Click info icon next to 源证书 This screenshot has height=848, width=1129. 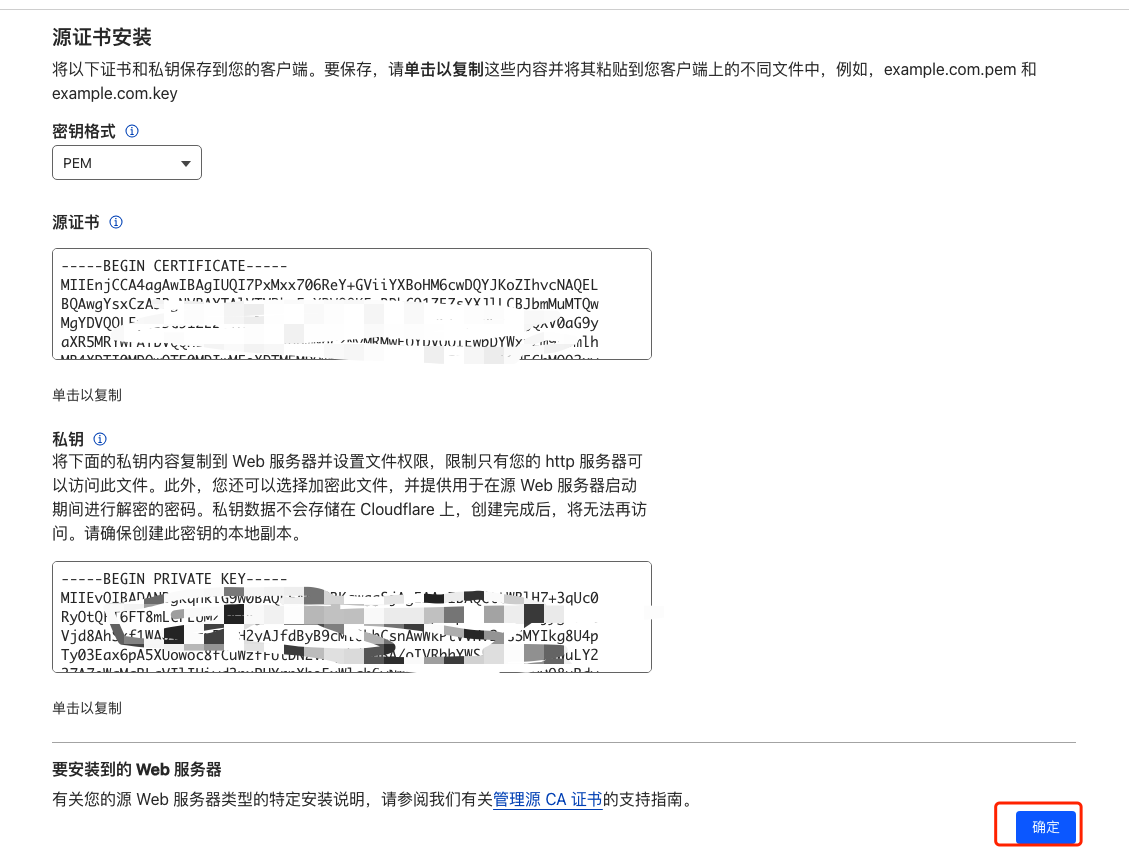point(116,222)
